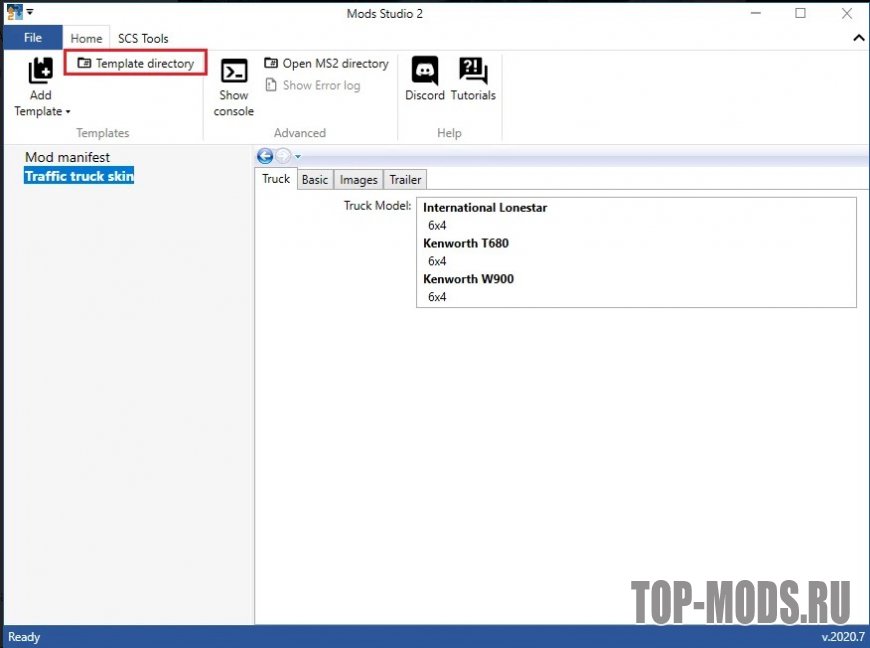Click the Show Error log option

click(x=312, y=85)
